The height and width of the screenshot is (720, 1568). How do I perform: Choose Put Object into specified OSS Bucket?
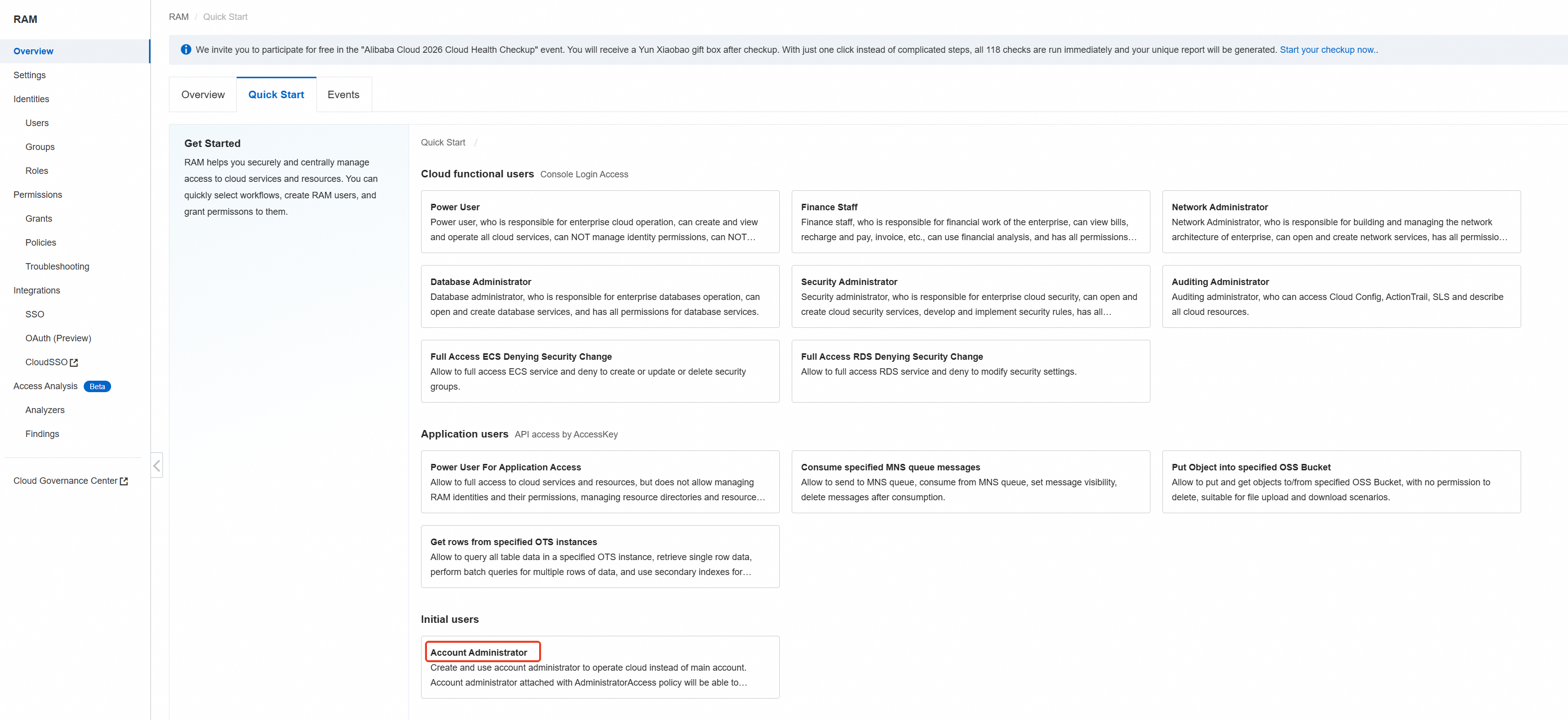[x=1341, y=482]
